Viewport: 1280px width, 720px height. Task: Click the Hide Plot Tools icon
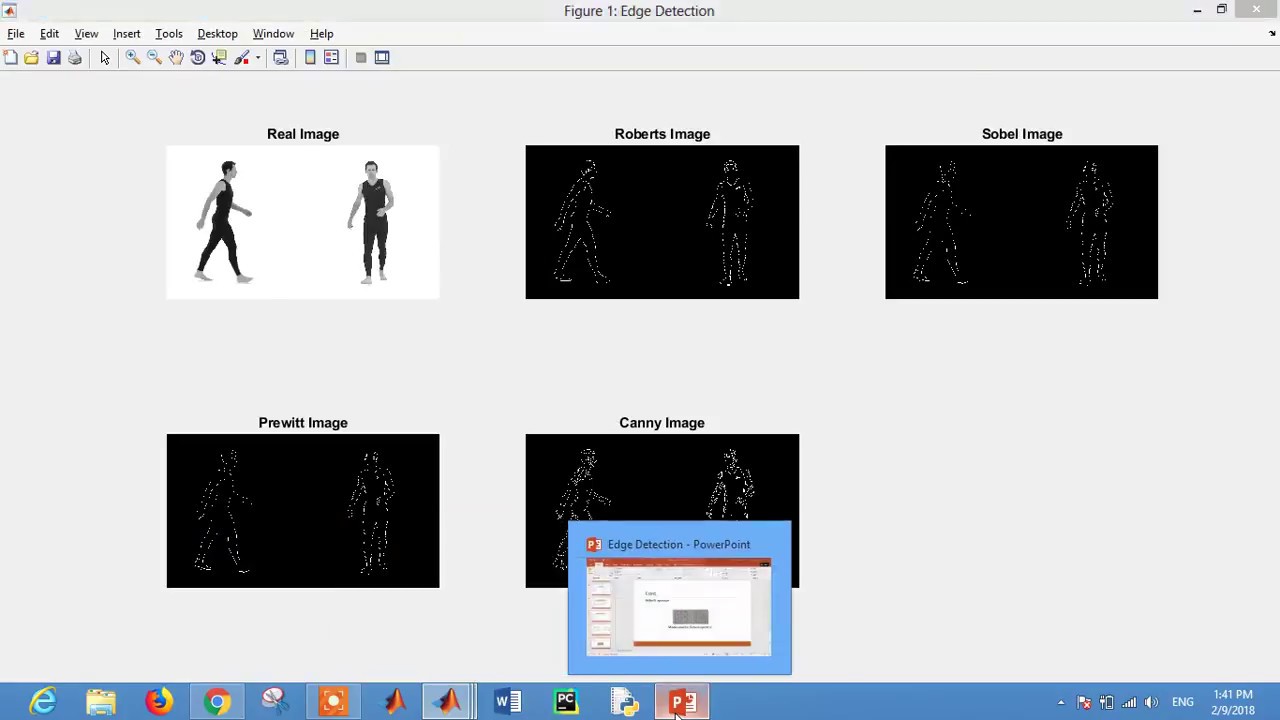click(361, 58)
